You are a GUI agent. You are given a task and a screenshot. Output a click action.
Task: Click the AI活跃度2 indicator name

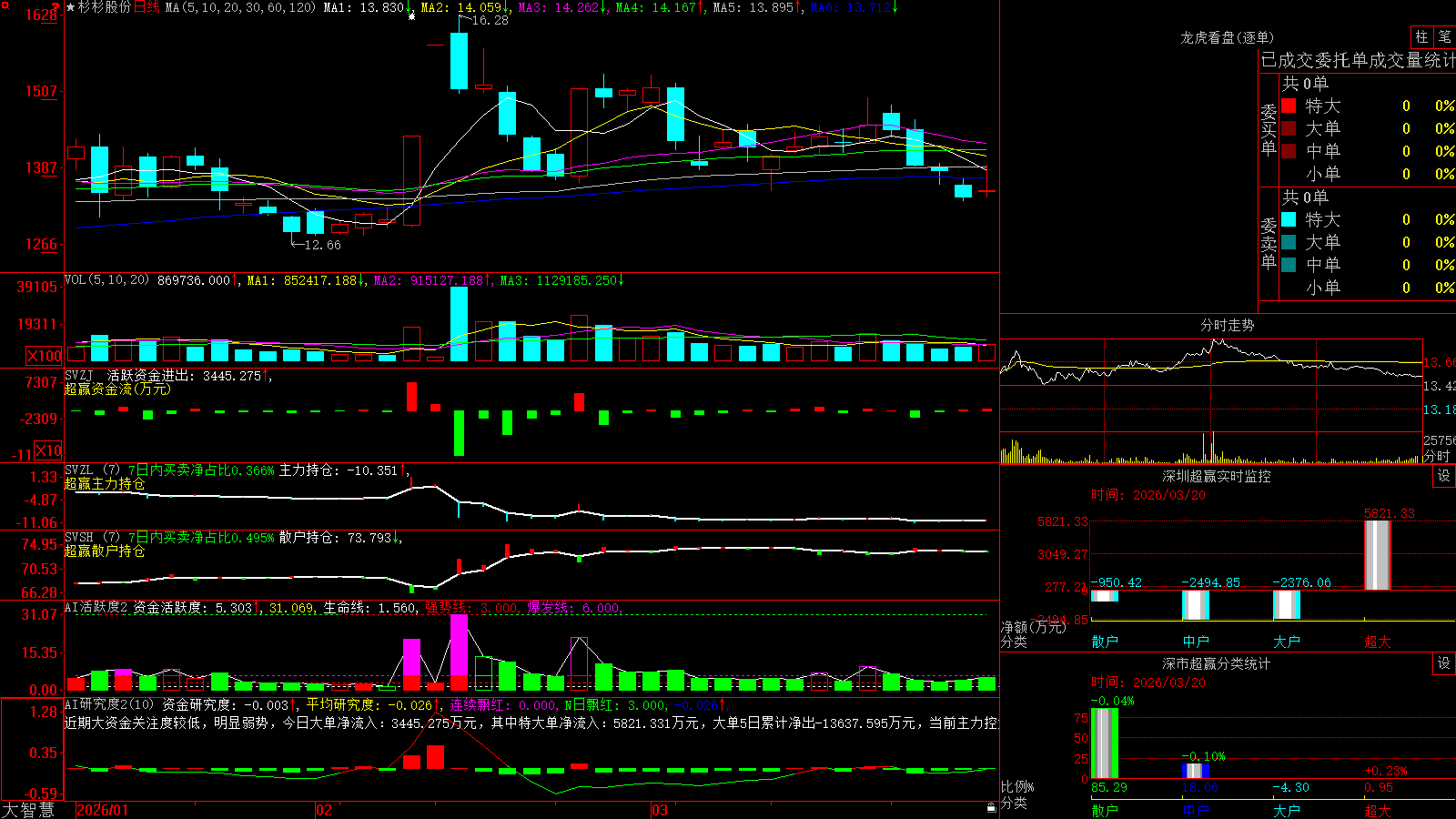[x=96, y=608]
